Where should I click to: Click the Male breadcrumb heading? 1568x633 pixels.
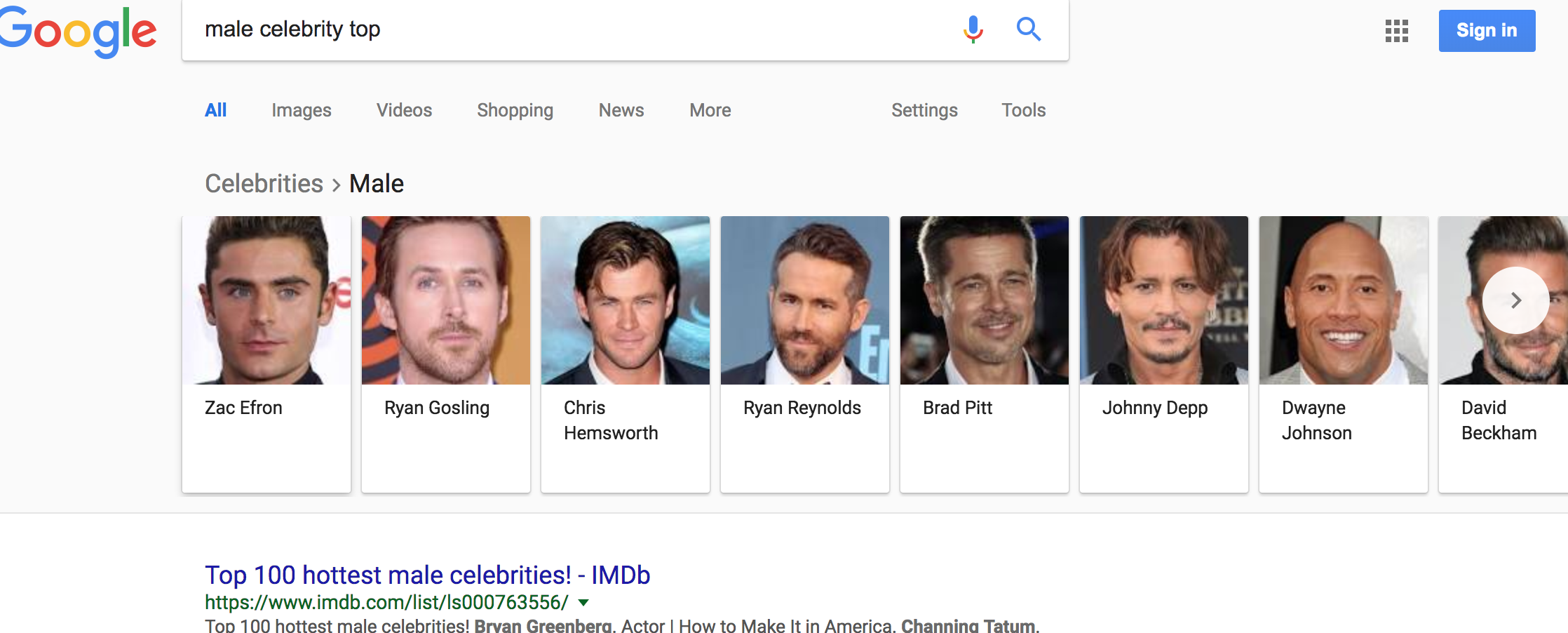[377, 184]
